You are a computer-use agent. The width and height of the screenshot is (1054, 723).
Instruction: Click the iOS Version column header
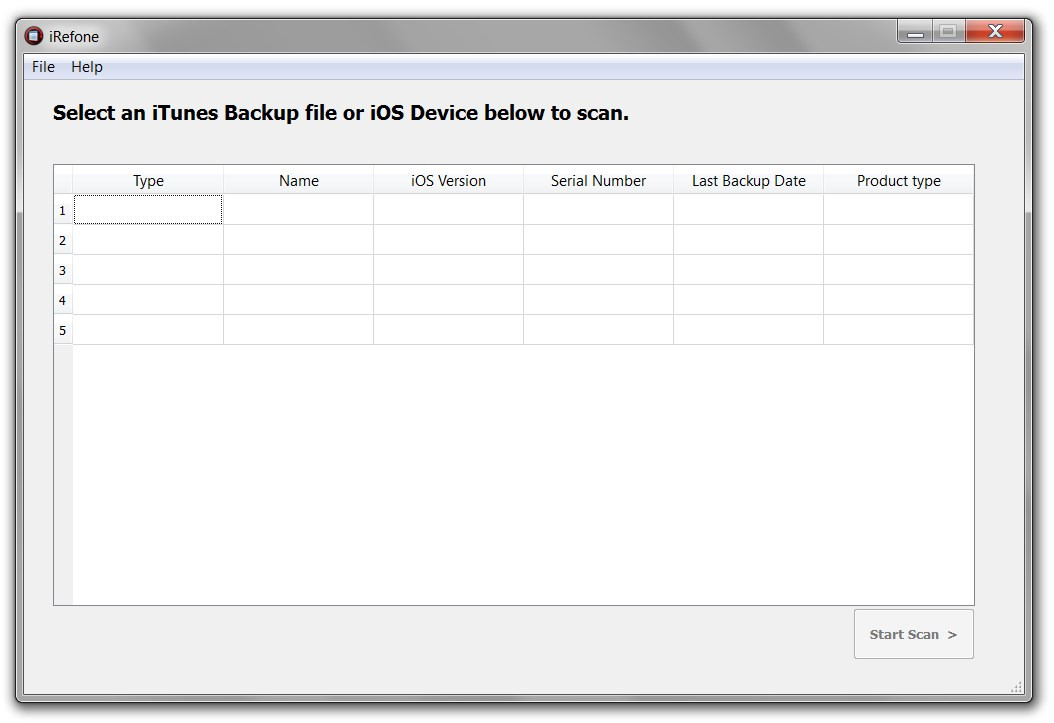click(448, 181)
